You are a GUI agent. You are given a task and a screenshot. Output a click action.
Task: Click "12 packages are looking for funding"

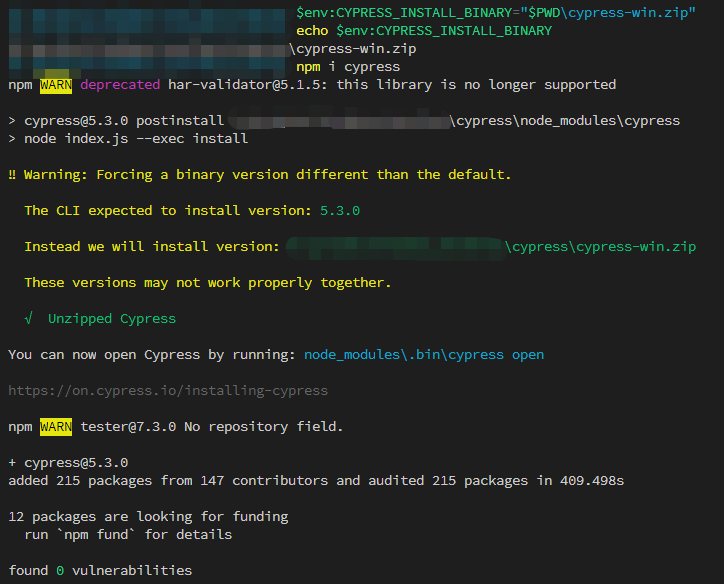click(x=148, y=517)
